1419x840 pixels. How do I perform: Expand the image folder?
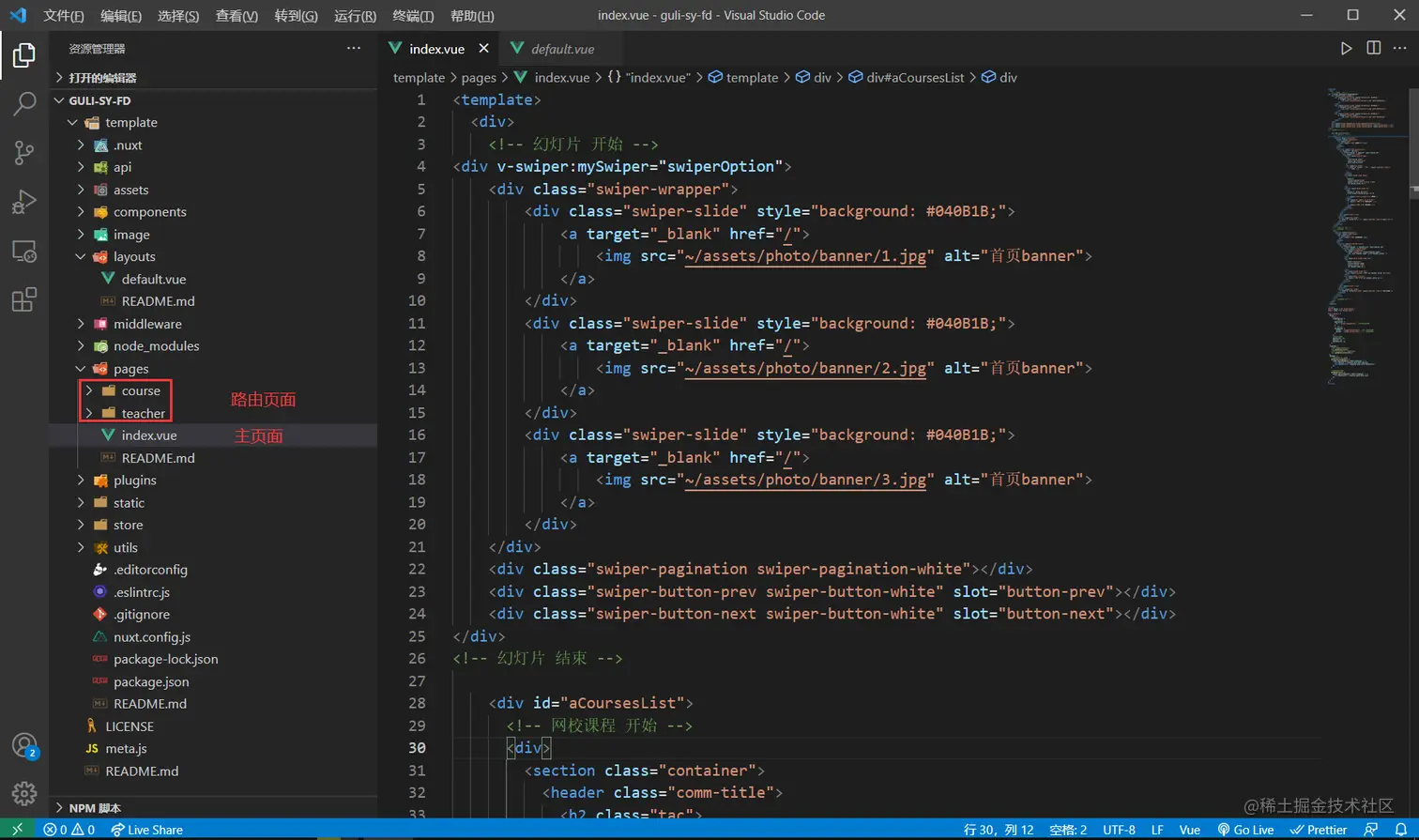214,235
